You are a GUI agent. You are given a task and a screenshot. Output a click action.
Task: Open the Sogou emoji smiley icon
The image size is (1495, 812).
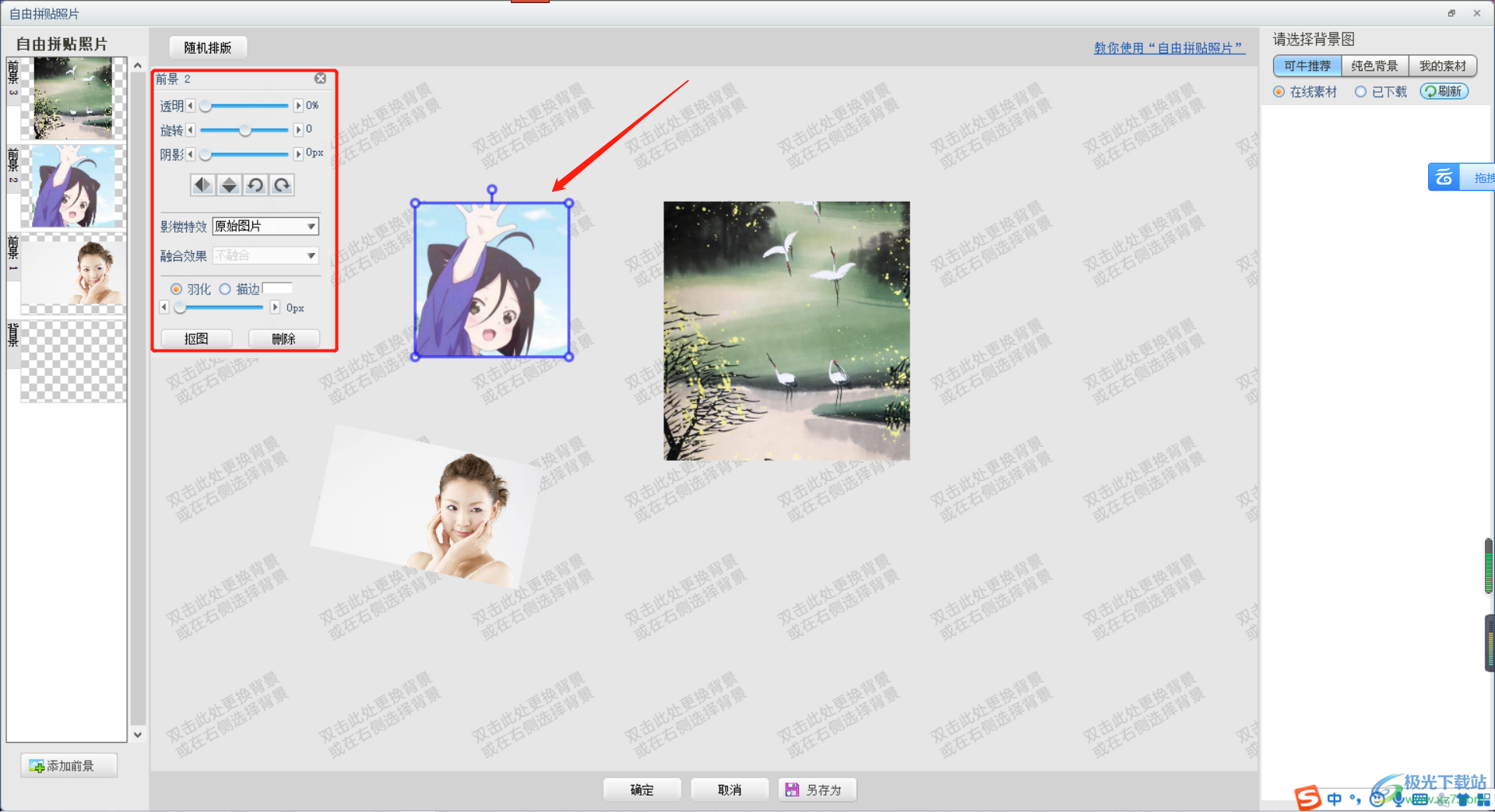[1377, 799]
